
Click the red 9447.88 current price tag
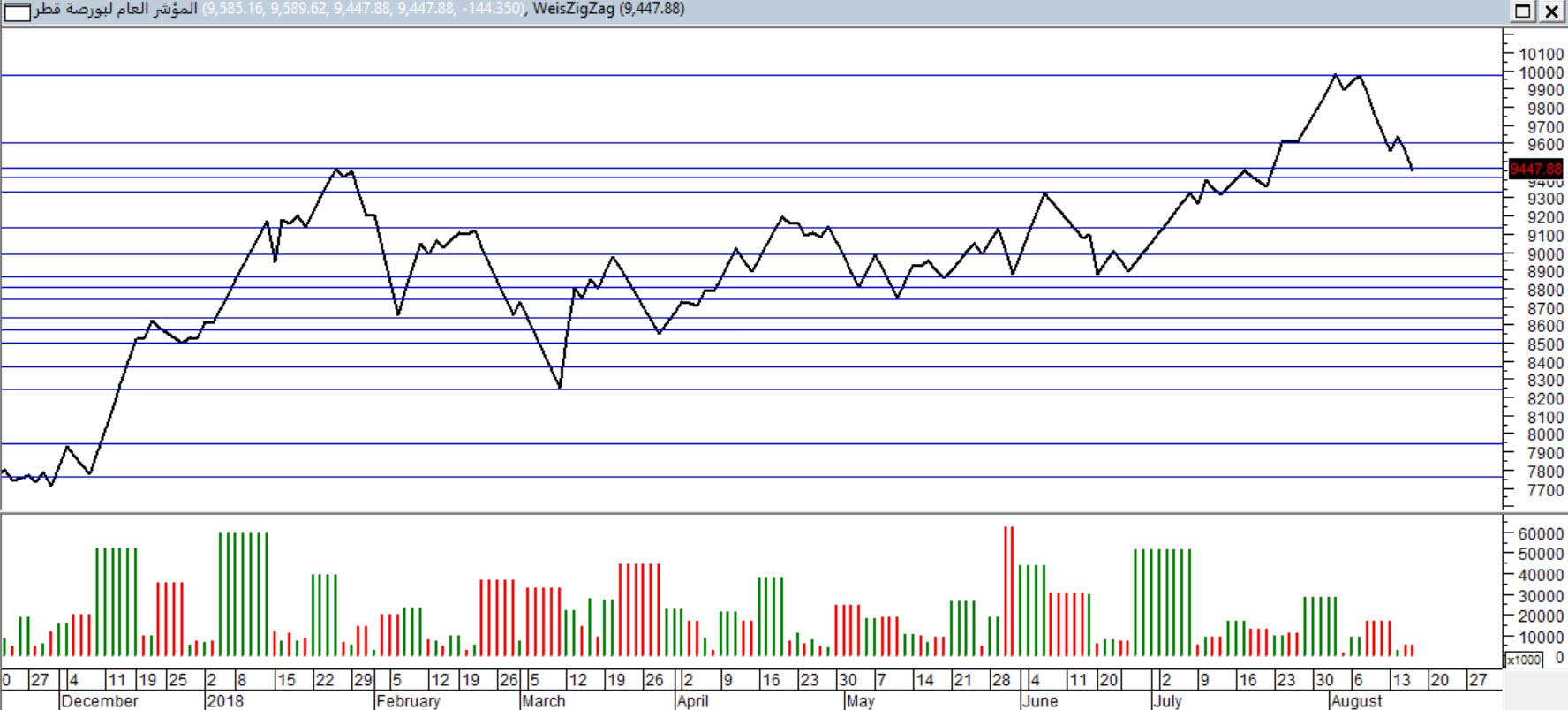(x=1536, y=169)
